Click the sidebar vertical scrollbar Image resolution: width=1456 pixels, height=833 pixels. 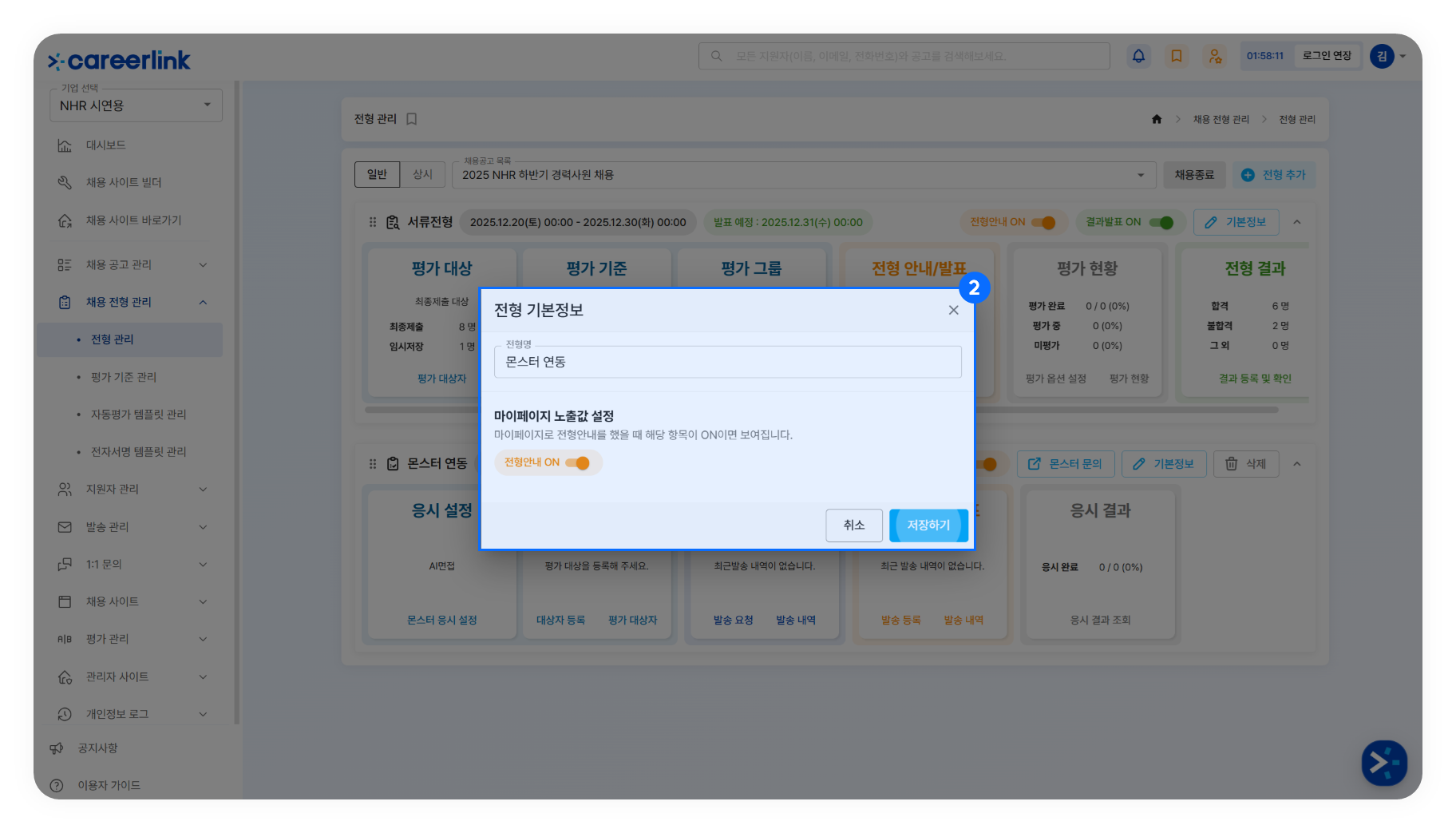click(x=237, y=403)
